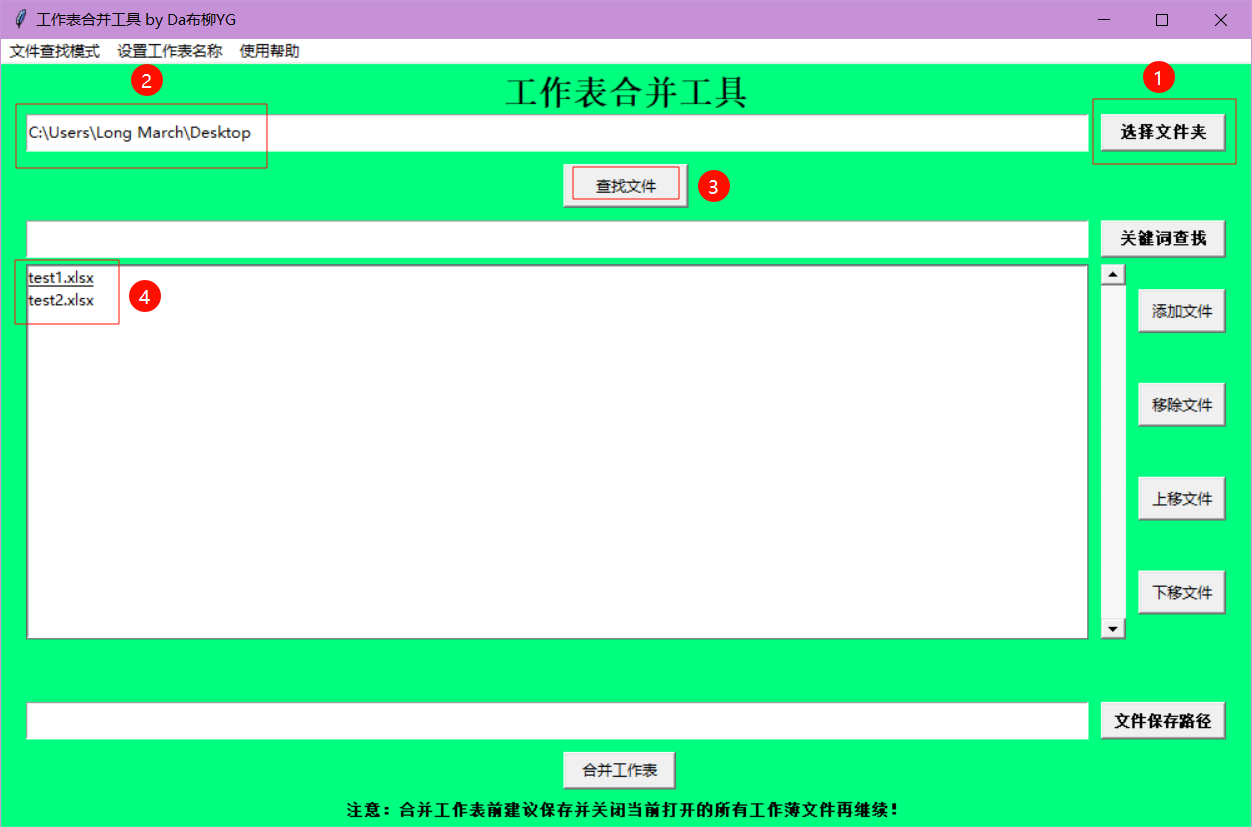Click the 查找文件 button
This screenshot has width=1252, height=827.
(626, 186)
